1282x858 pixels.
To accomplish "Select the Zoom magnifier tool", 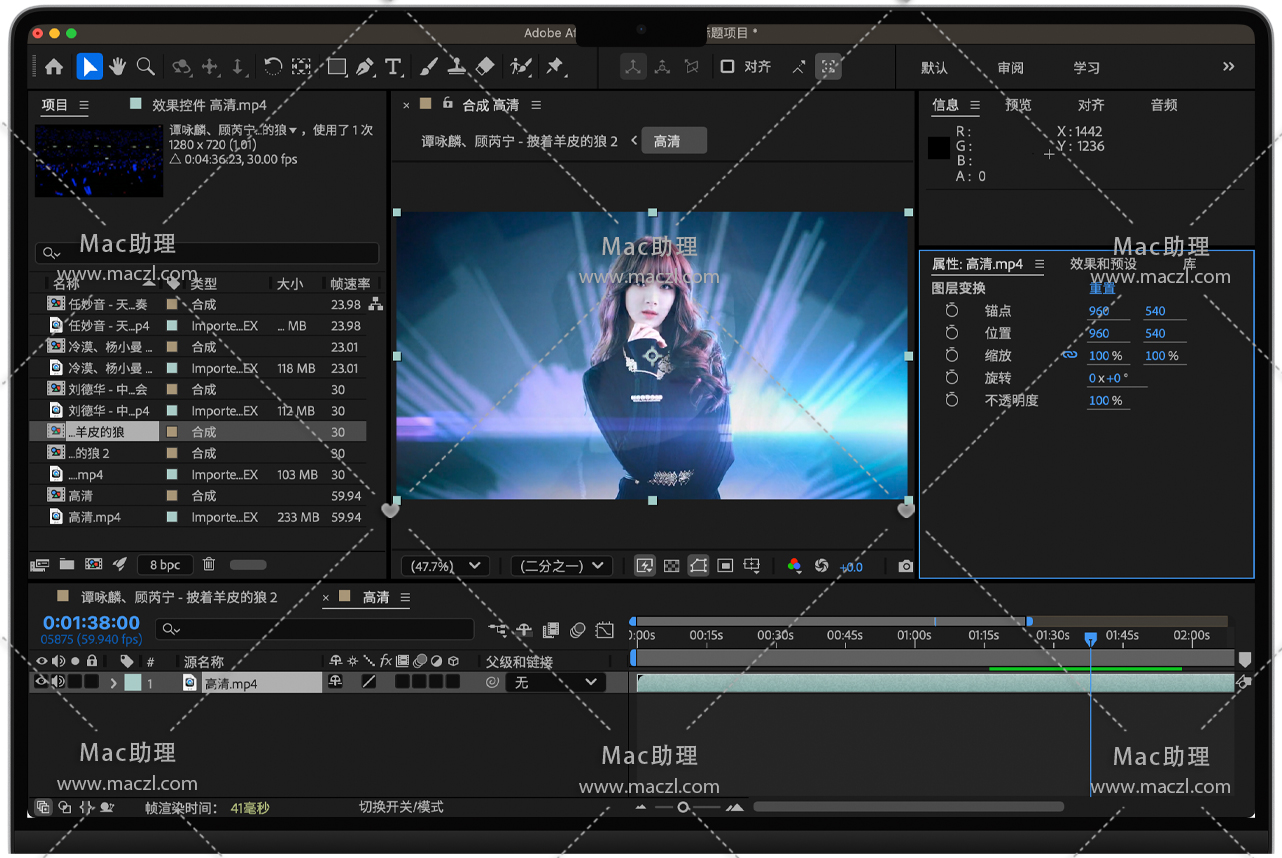I will 146,67.
